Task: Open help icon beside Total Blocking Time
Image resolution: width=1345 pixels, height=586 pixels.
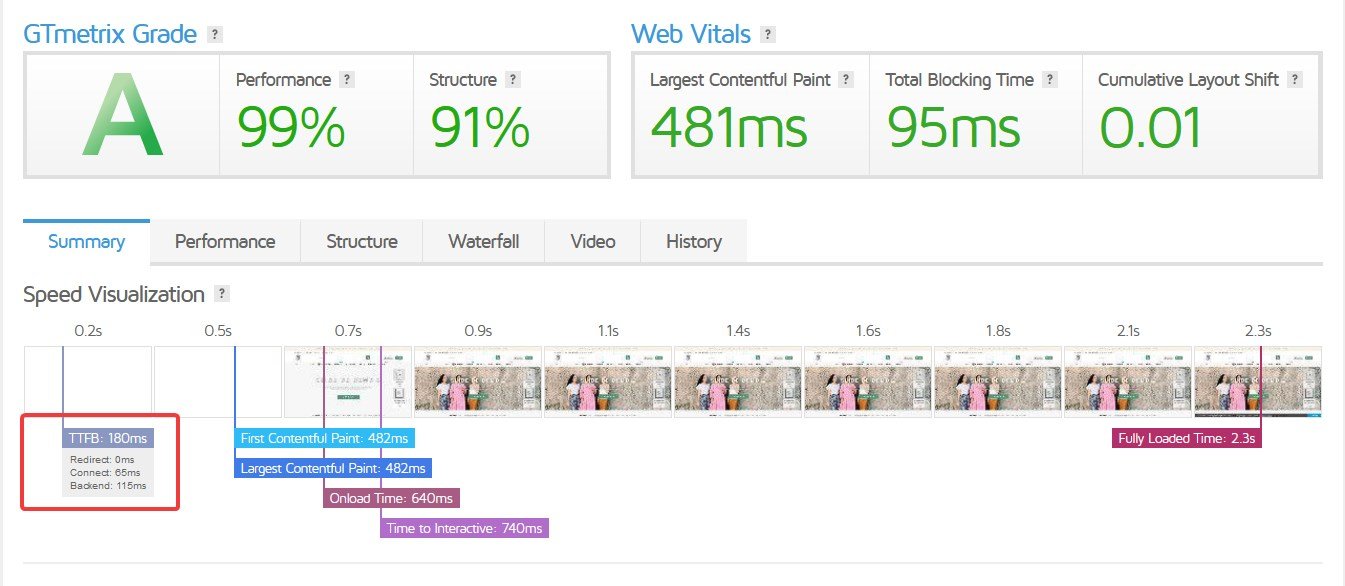Action: point(1050,80)
